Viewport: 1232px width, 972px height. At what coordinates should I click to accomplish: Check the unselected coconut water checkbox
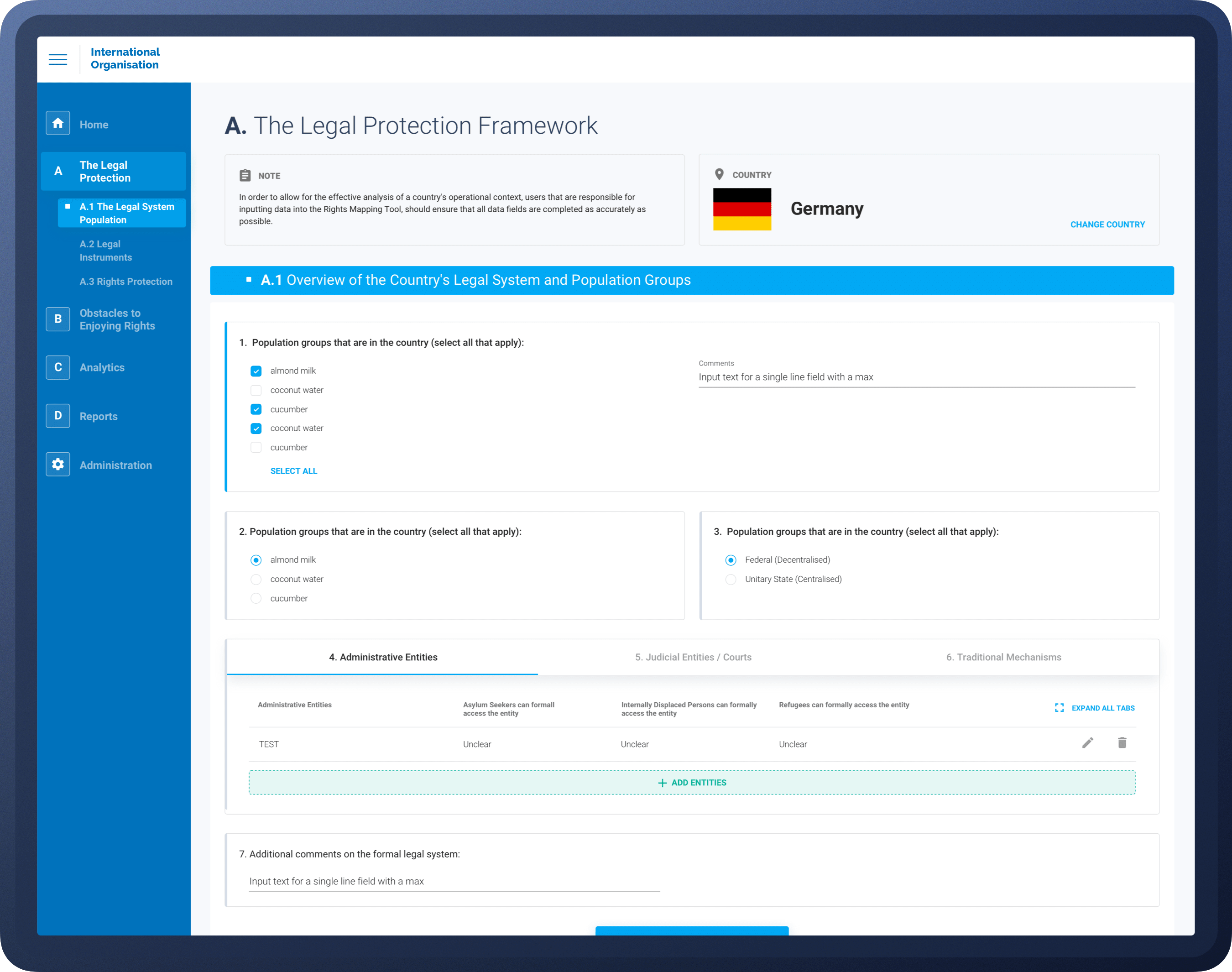coord(256,390)
